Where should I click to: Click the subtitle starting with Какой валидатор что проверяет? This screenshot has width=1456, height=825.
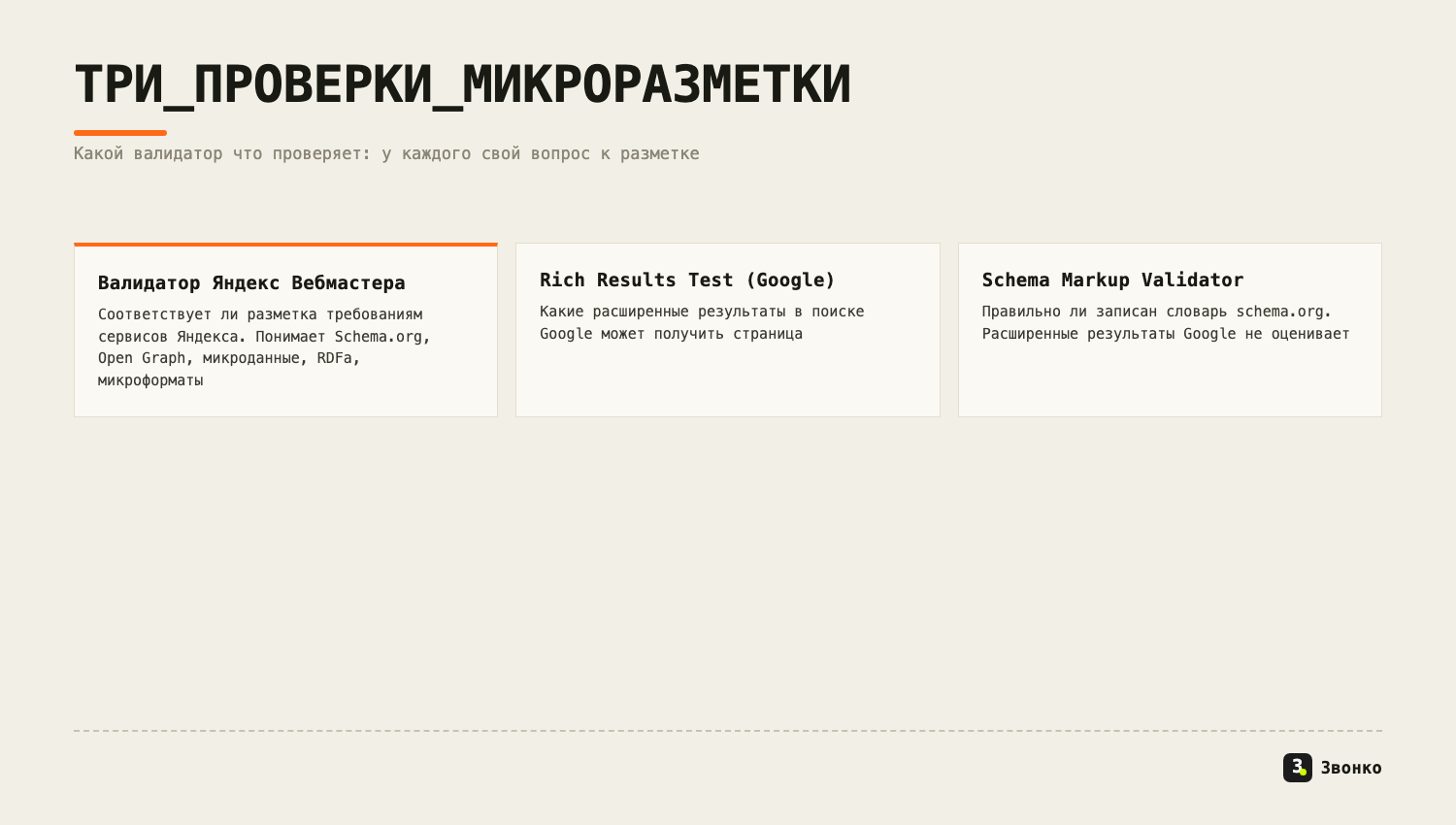point(386,153)
